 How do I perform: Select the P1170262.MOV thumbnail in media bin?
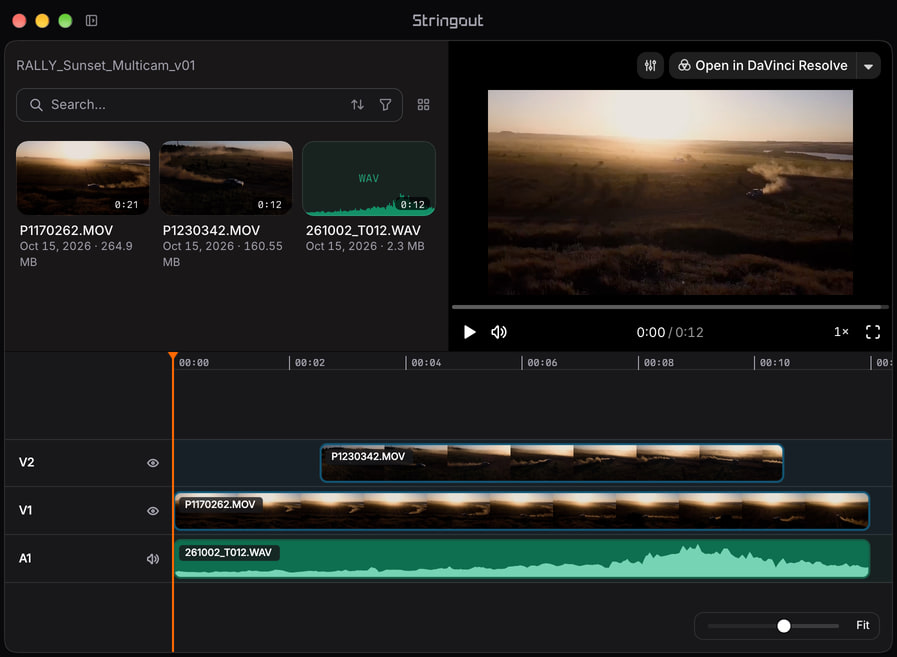tap(83, 178)
